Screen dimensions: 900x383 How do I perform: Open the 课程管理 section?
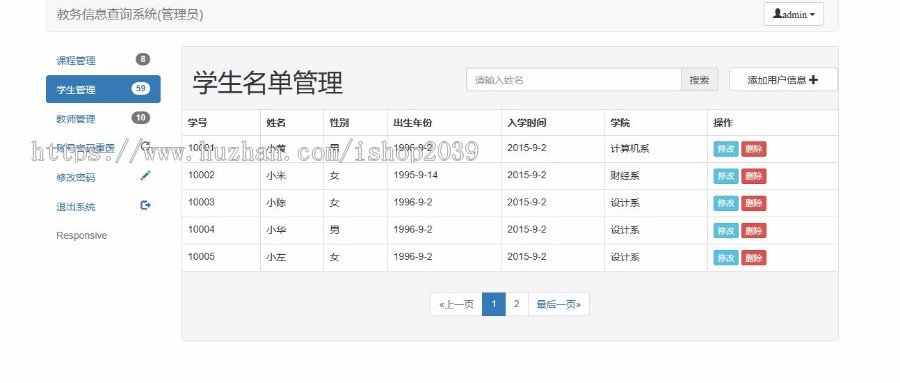tap(103, 60)
